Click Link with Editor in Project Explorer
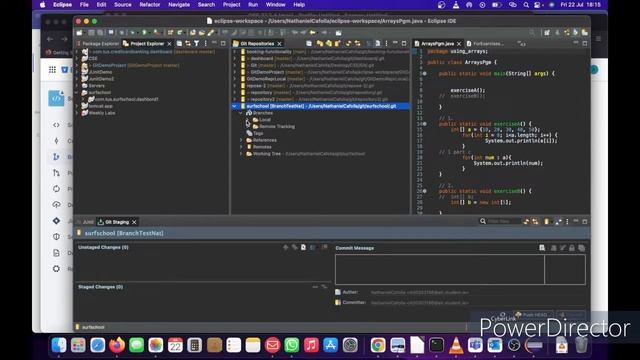 [188, 44]
